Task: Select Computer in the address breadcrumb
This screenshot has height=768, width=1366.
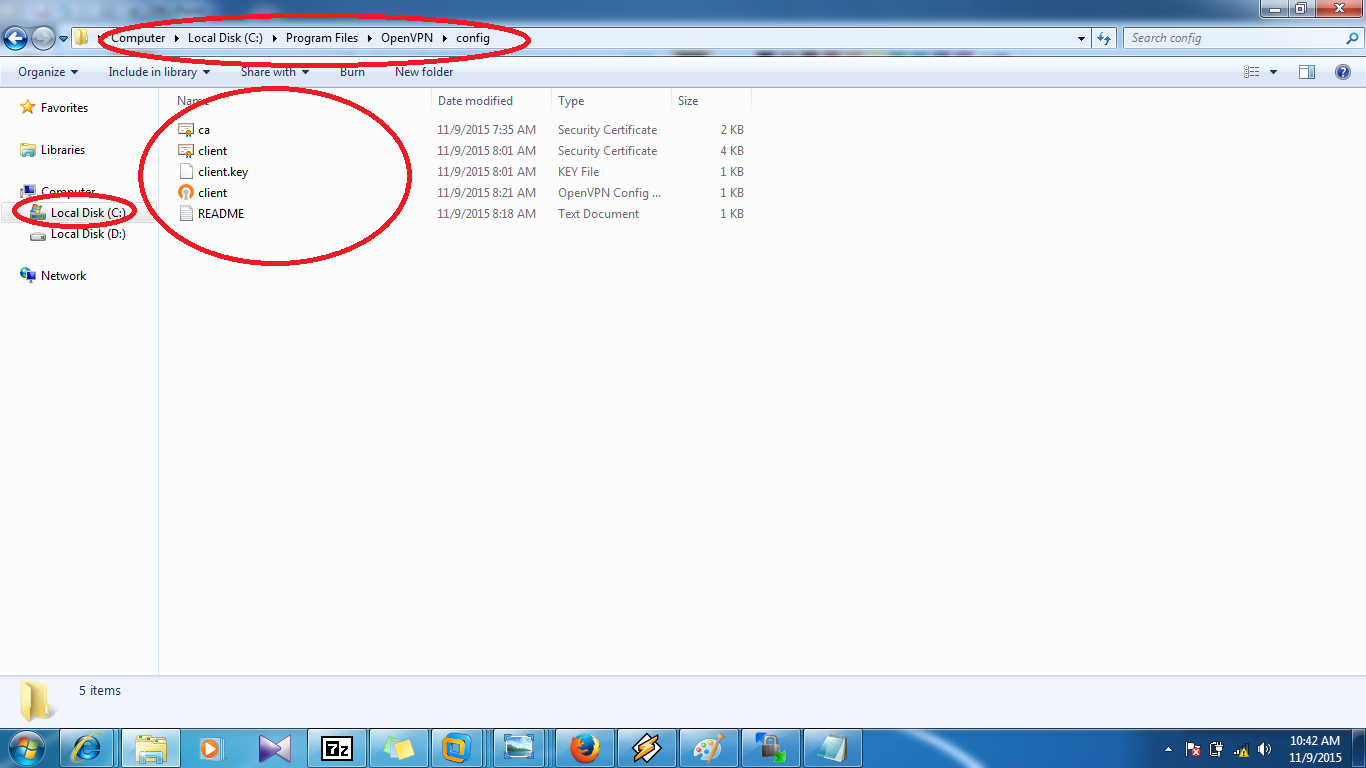Action: point(138,38)
